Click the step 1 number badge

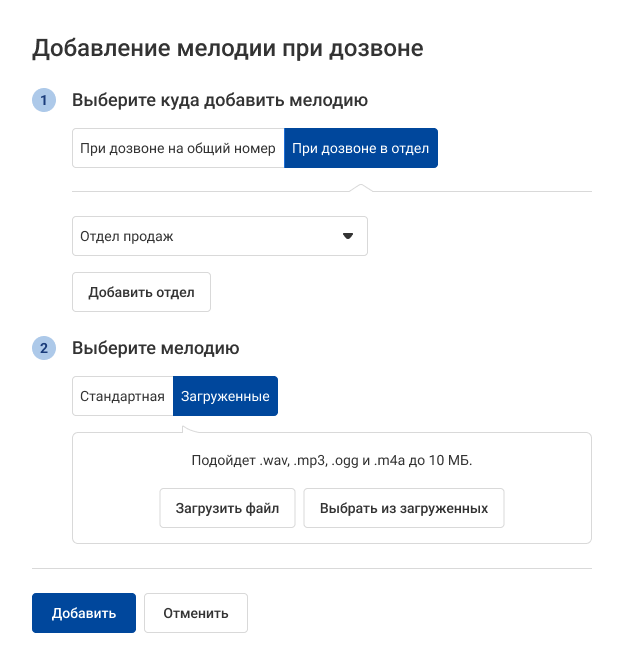44,100
